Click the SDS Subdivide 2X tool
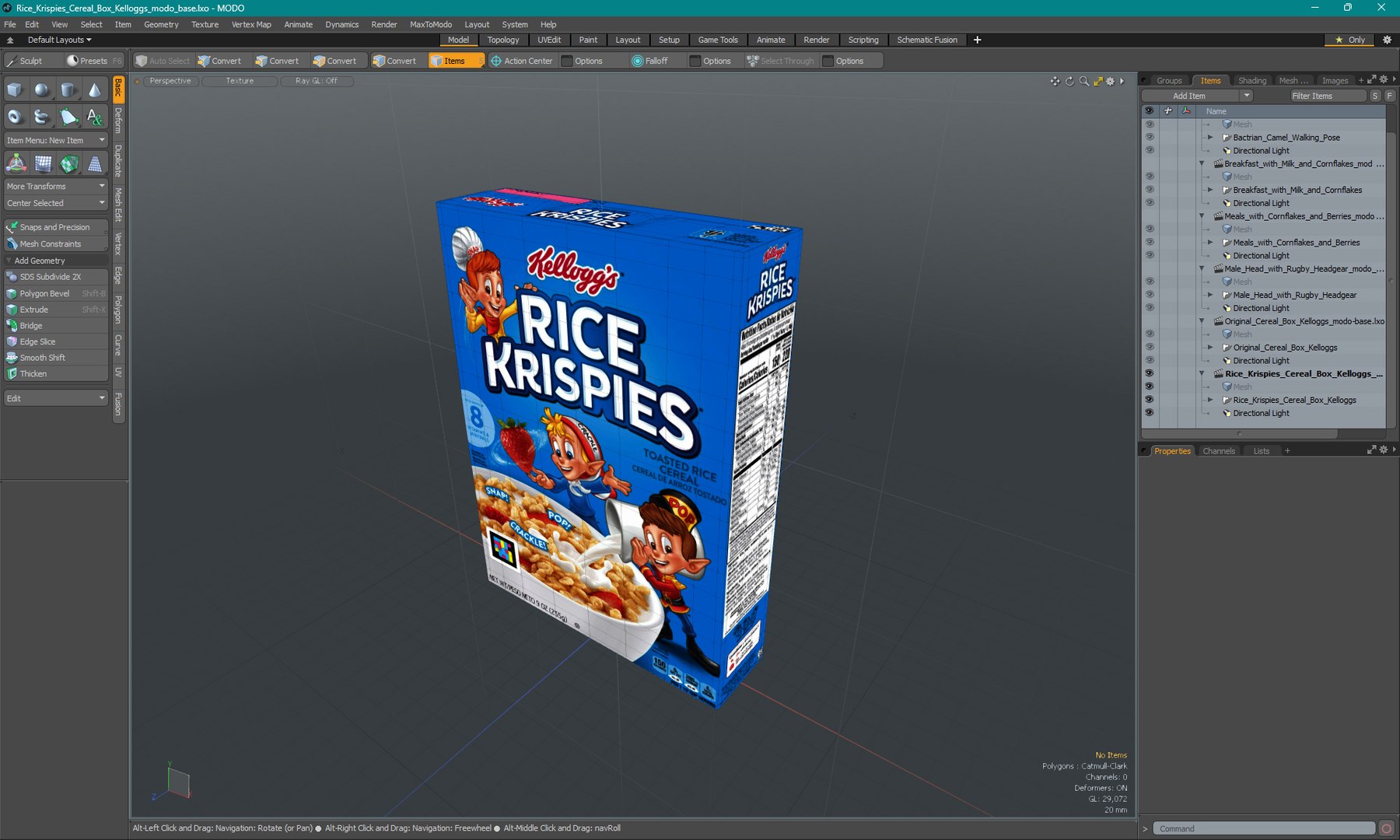The height and width of the screenshot is (840, 1400). pos(56,277)
